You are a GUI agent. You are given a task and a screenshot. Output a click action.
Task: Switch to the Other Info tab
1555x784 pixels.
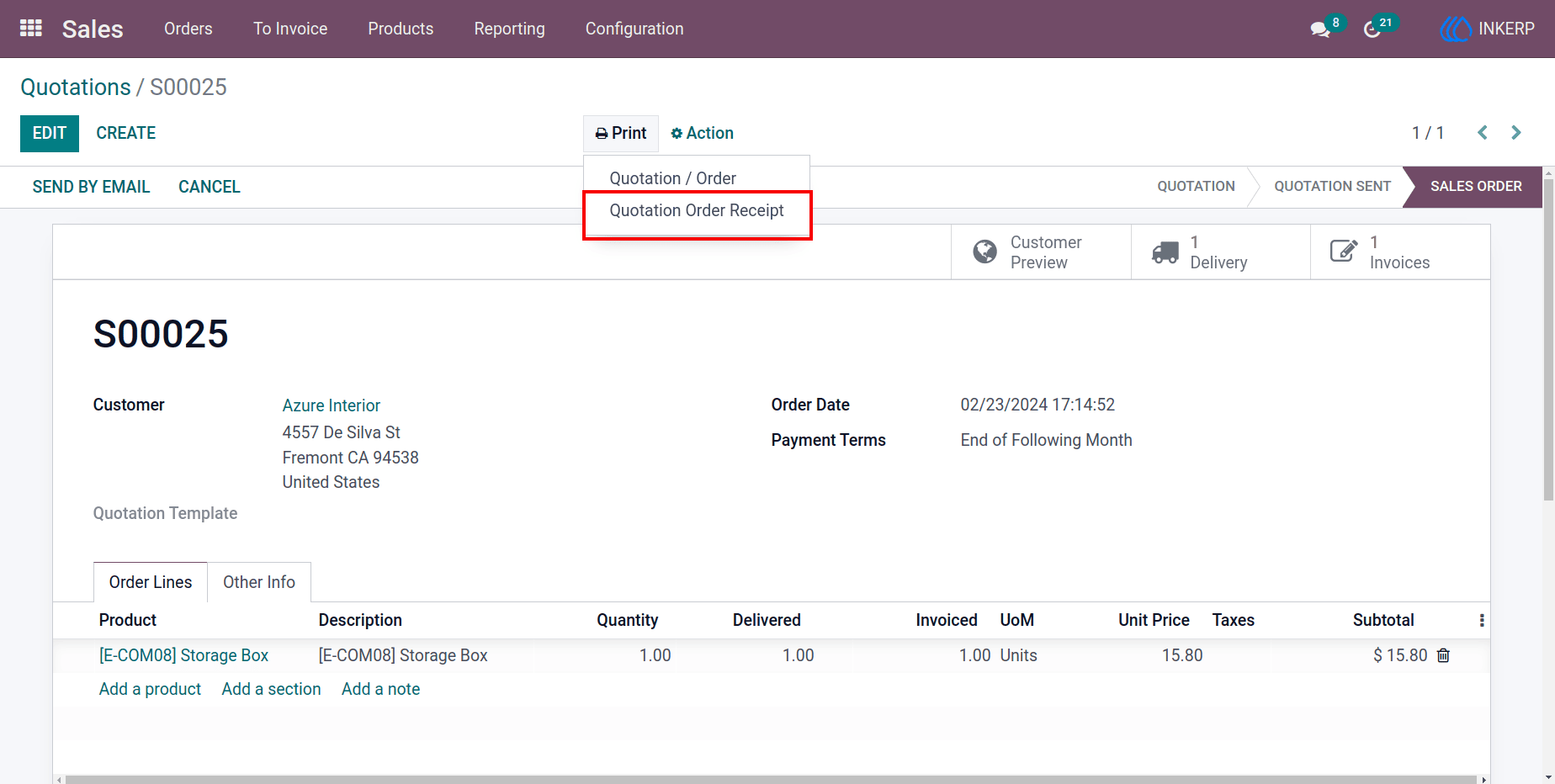[259, 582]
